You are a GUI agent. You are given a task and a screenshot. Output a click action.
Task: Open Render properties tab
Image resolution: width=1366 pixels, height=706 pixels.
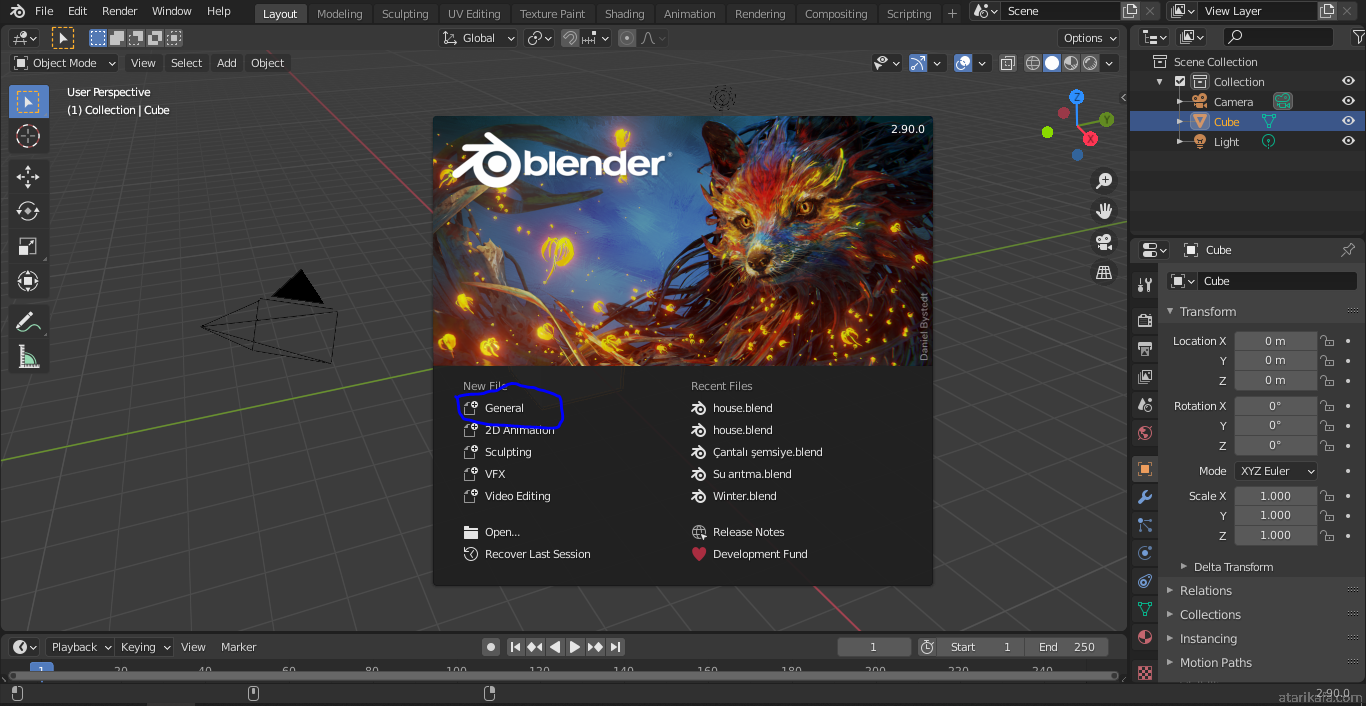(x=1145, y=321)
